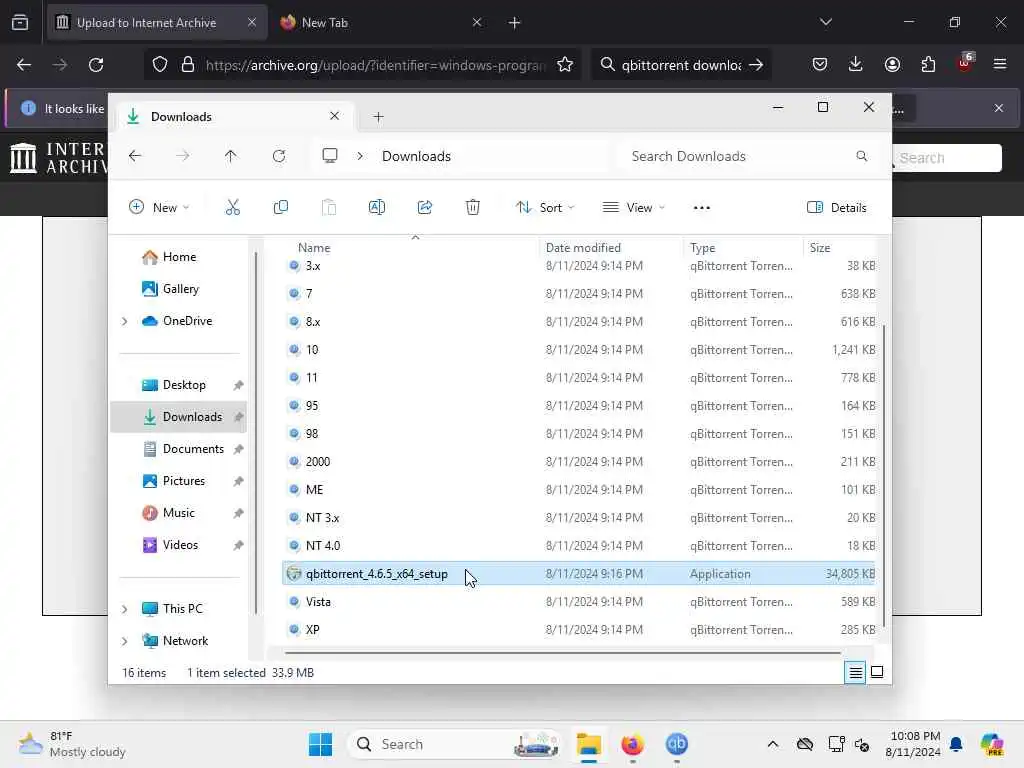The image size is (1024, 768).
Task: Open a new Firefox tab
Action: tap(515, 23)
